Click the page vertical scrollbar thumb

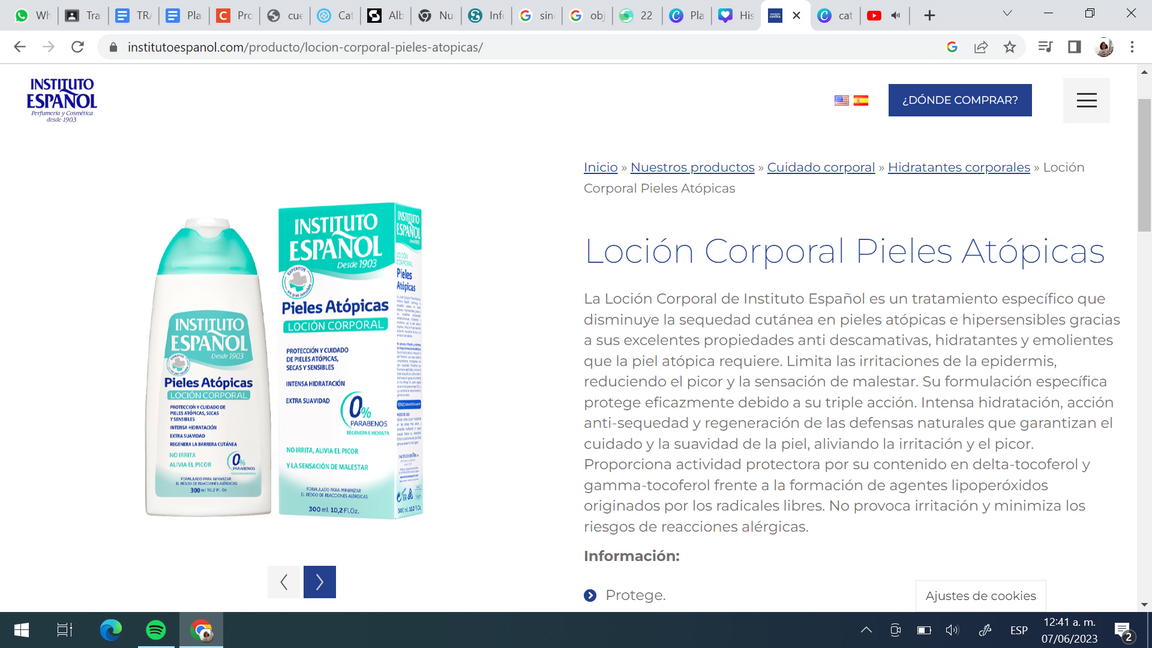[1144, 165]
